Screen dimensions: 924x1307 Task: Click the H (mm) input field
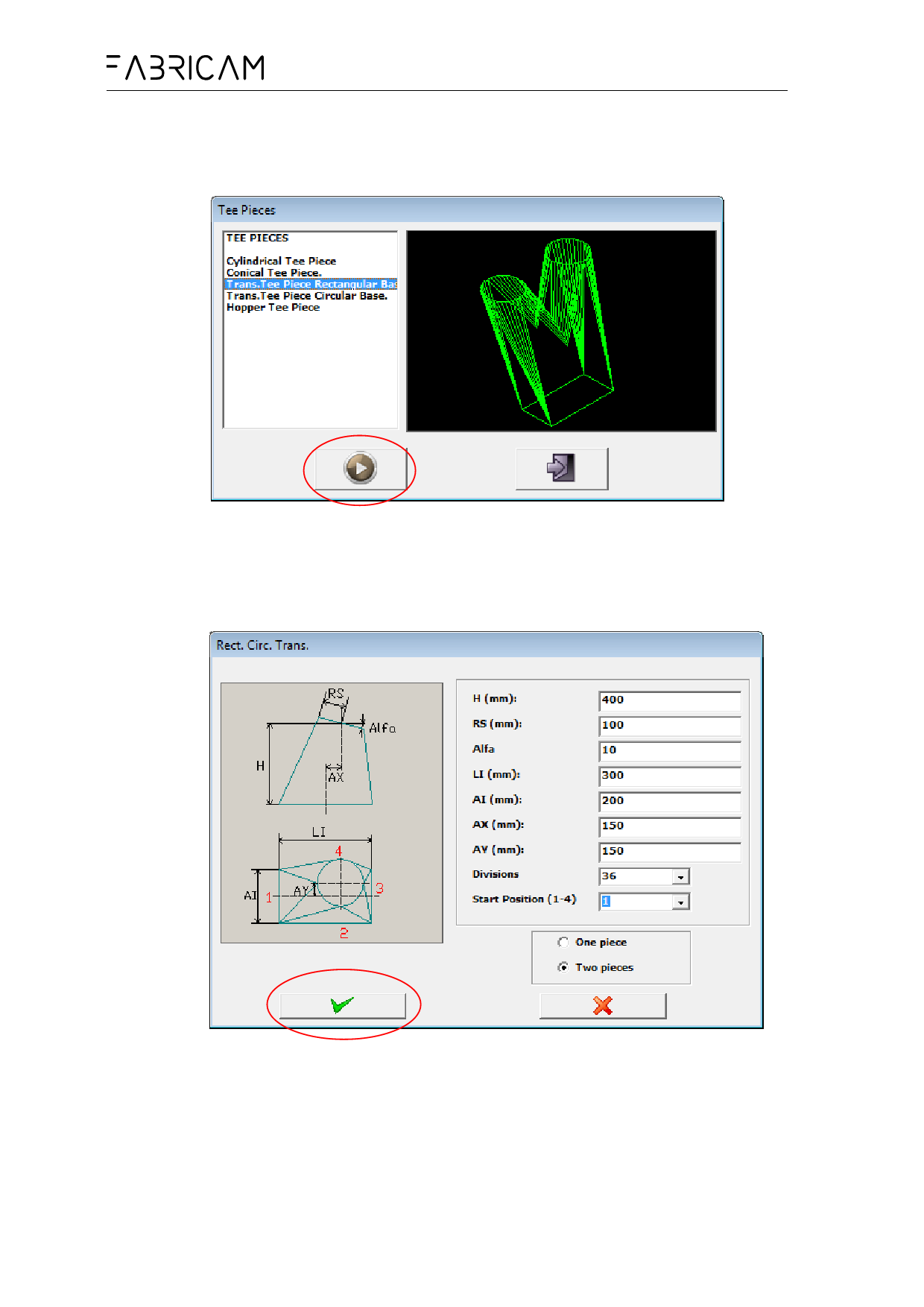click(668, 700)
